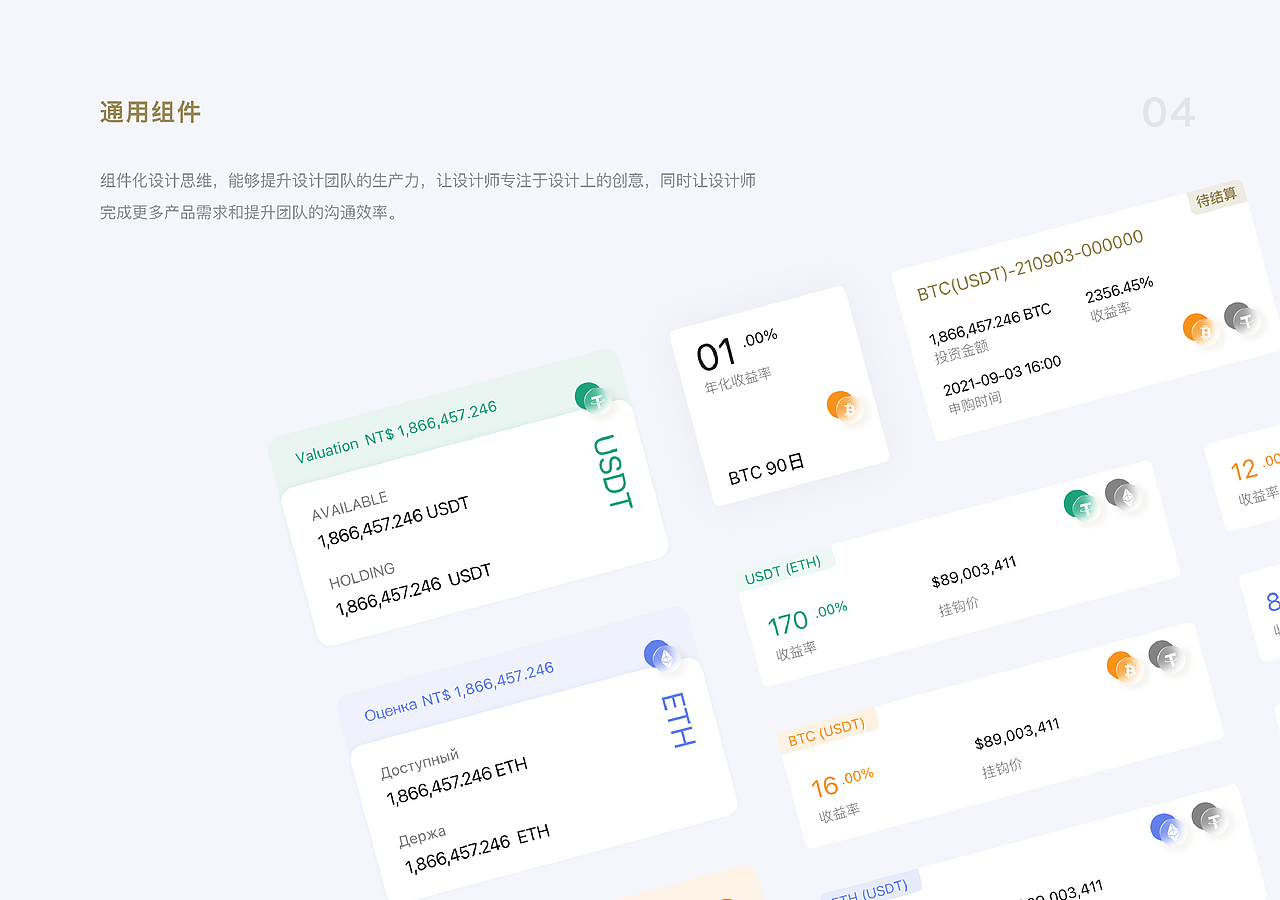The image size is (1280, 900).
Task: Click the order title BTC(USDT)-210903-000000
Action: tap(1030, 265)
